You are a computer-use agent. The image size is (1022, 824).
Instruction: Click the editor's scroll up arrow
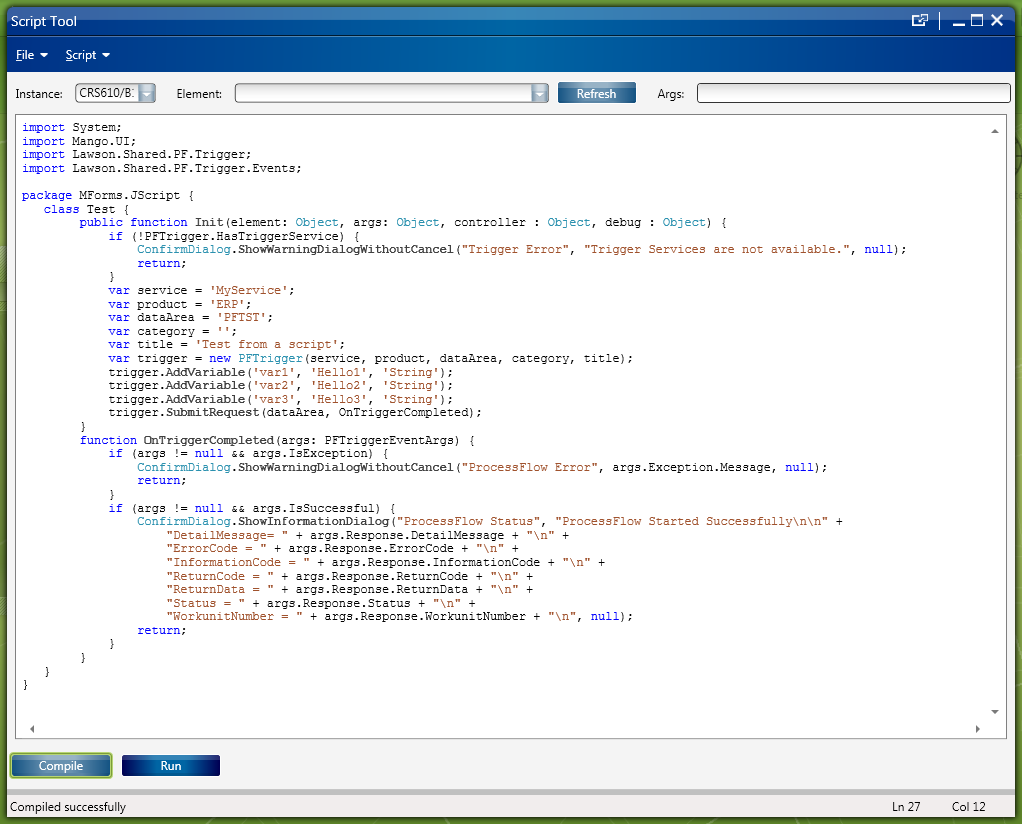pyautogui.click(x=995, y=131)
